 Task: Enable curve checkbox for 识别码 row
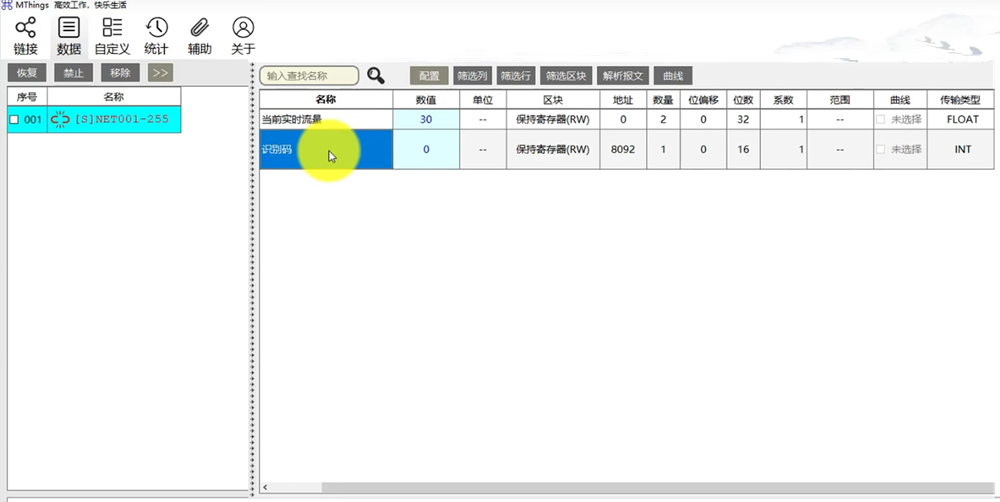[880, 149]
